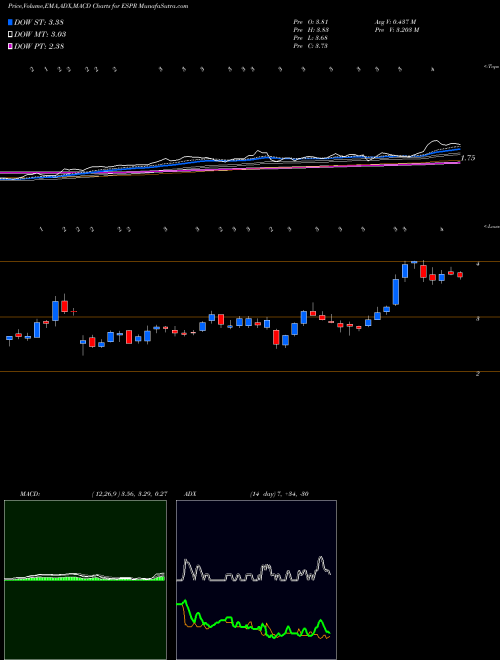Click the white DOW MT legend swatch

click(x=10, y=35)
